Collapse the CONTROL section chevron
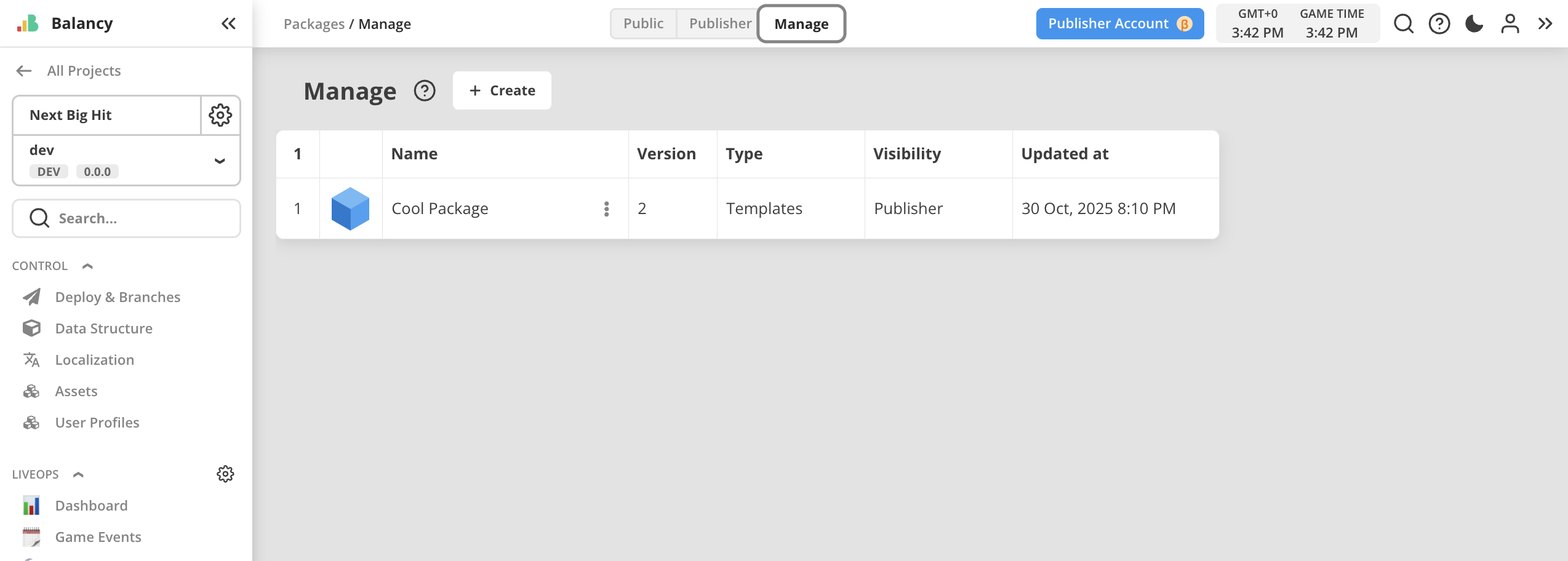Image resolution: width=1568 pixels, height=561 pixels. click(x=87, y=266)
